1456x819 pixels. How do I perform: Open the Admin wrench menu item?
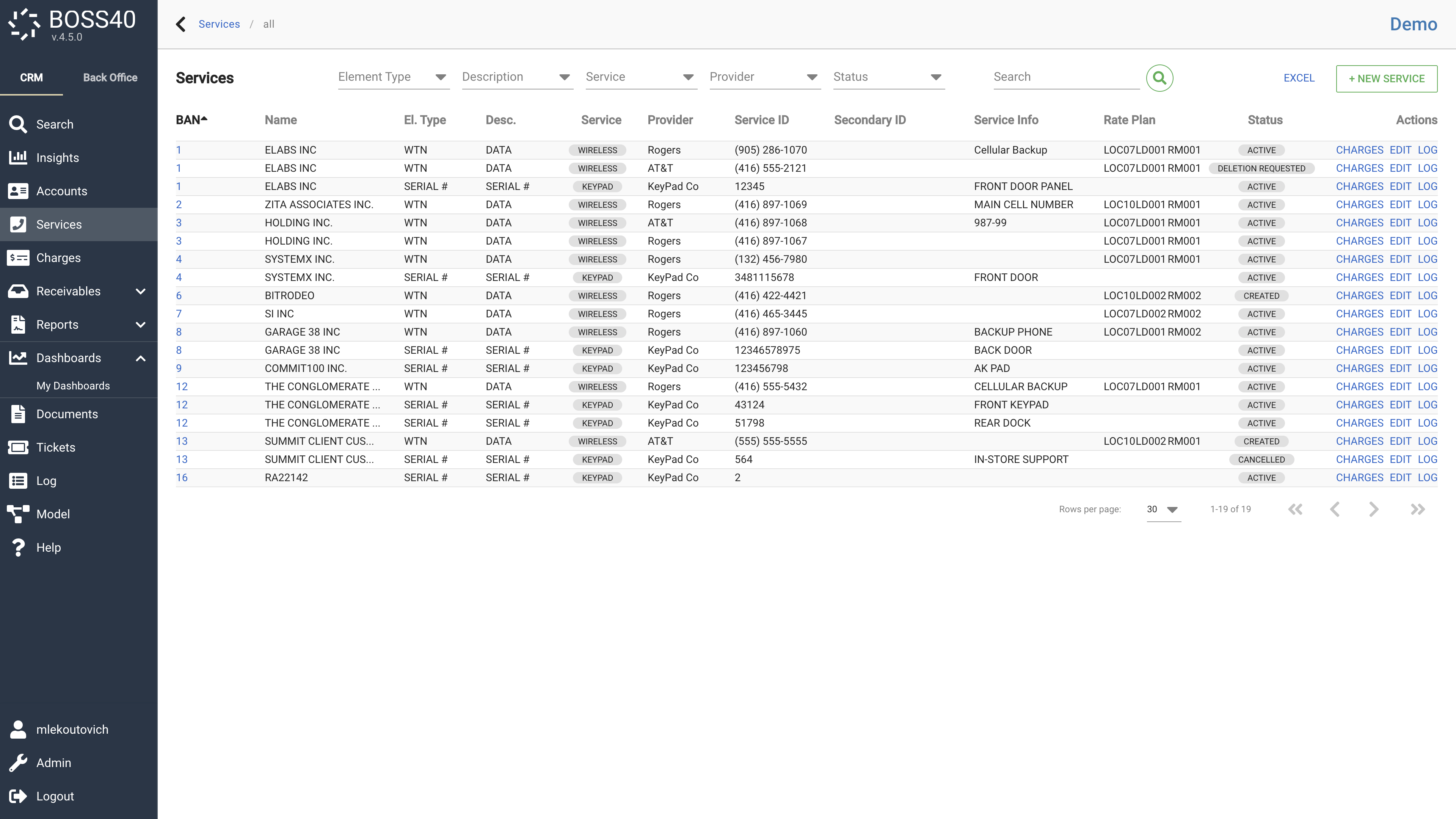(53, 763)
